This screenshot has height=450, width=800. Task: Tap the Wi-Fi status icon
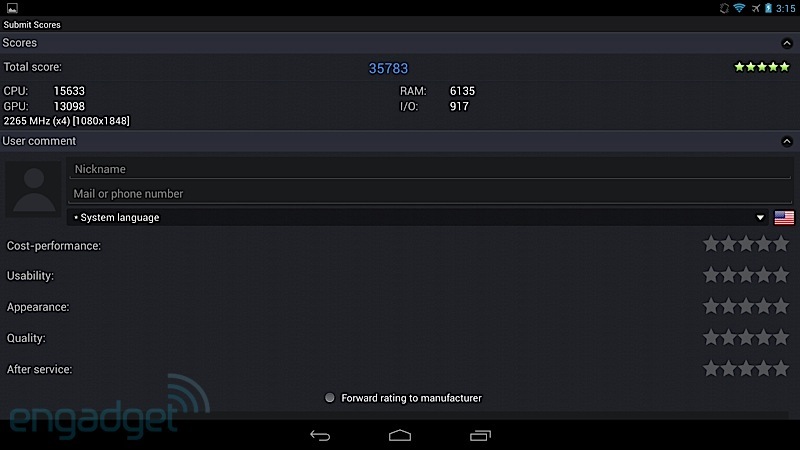tap(739, 8)
